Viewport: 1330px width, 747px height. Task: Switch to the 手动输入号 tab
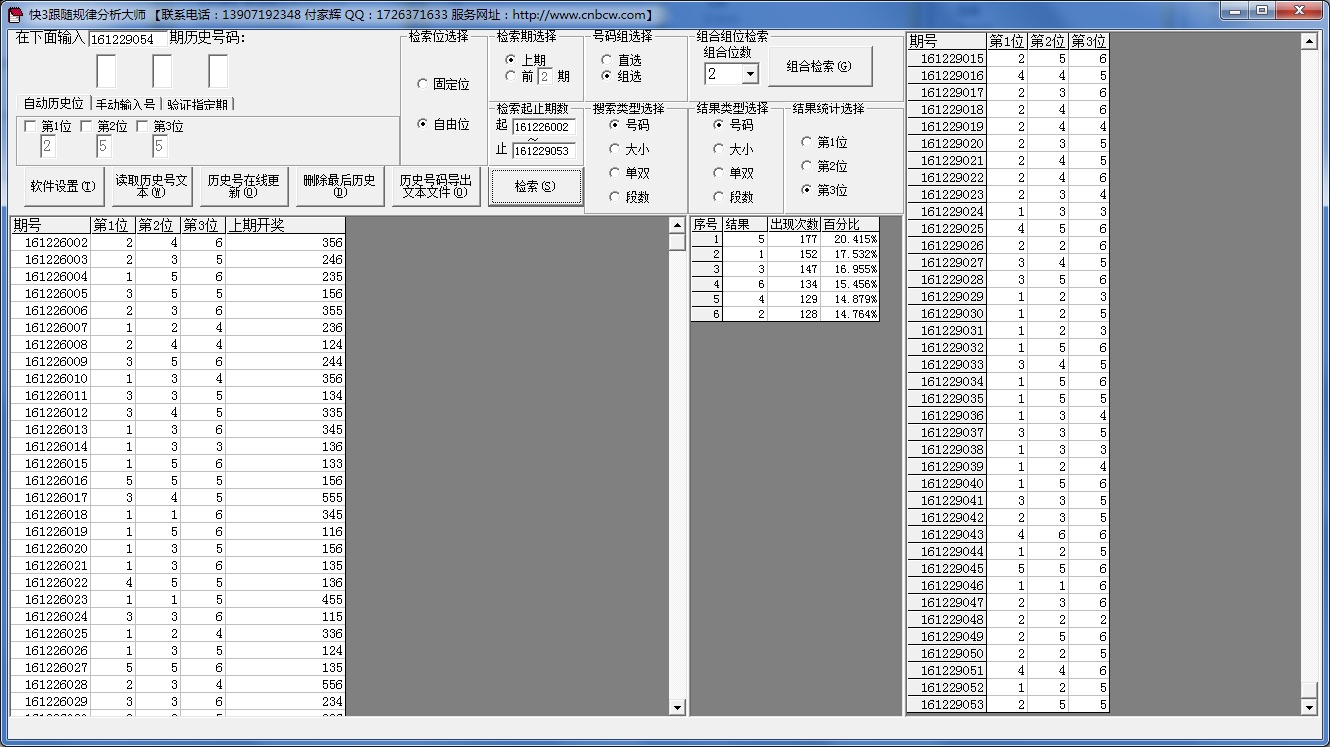[x=125, y=104]
